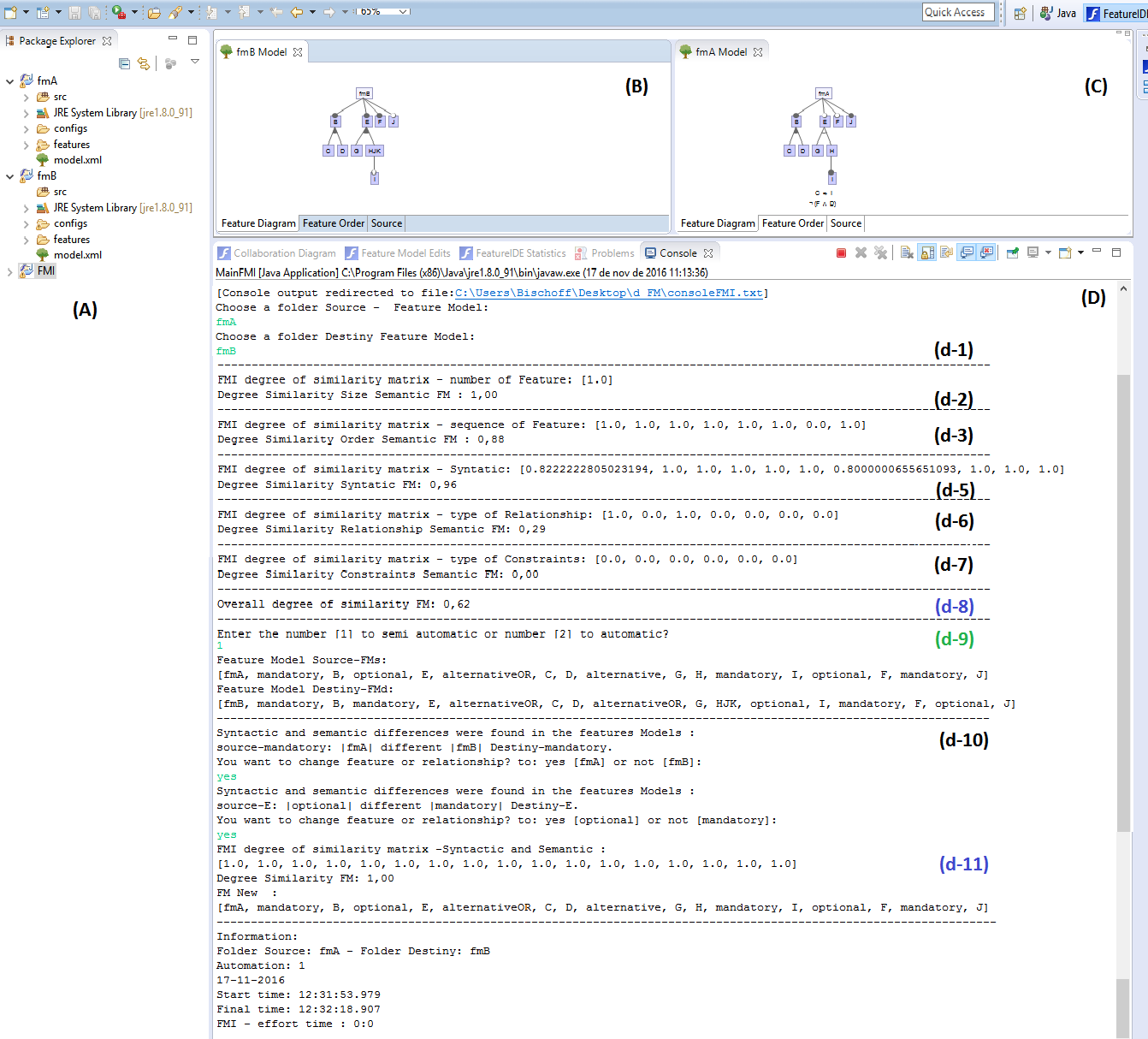Screen dimensions: 1148x1039
Task: Click the Quick Access search field
Action: pos(957,12)
